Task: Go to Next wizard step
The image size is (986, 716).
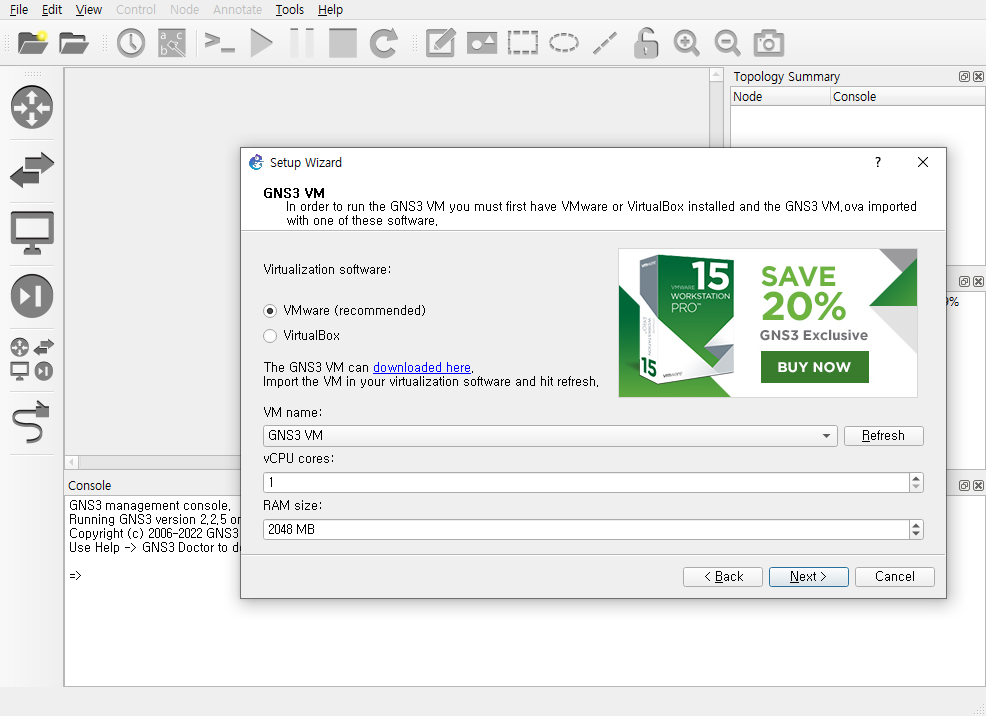Action: point(809,576)
